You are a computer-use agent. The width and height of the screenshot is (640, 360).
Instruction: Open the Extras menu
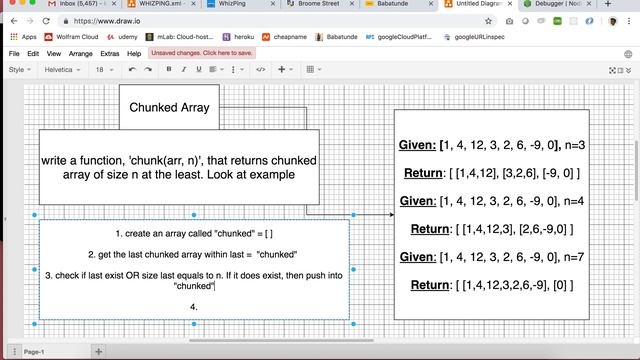(110, 53)
